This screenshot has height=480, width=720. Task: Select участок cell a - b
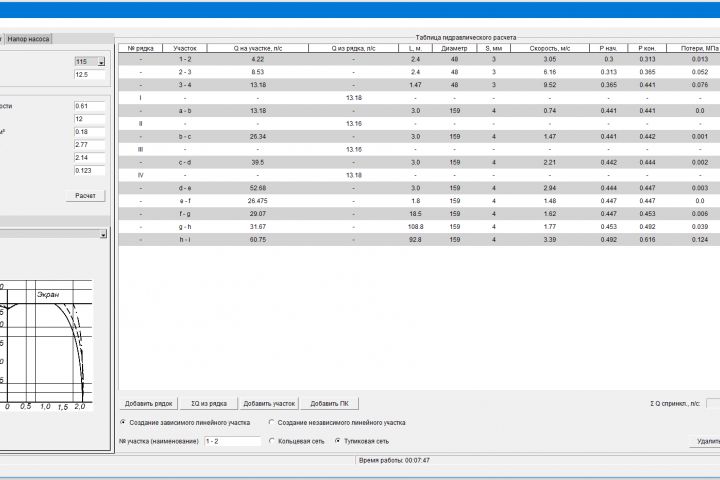(185, 111)
